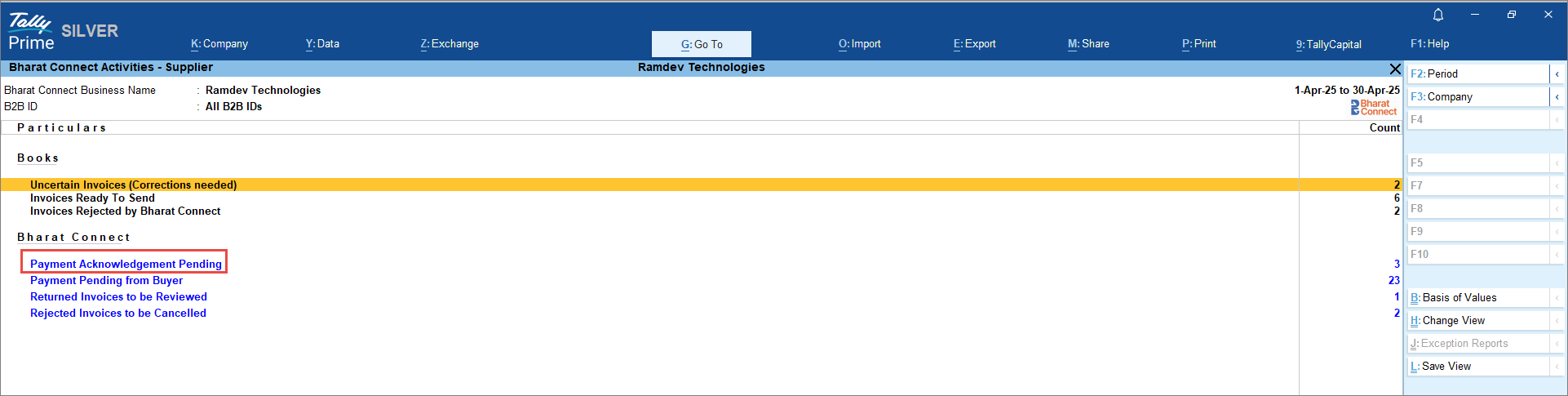Open Payment Acknowledgement Pending link
This screenshot has width=1568, height=396.
[x=126, y=264]
